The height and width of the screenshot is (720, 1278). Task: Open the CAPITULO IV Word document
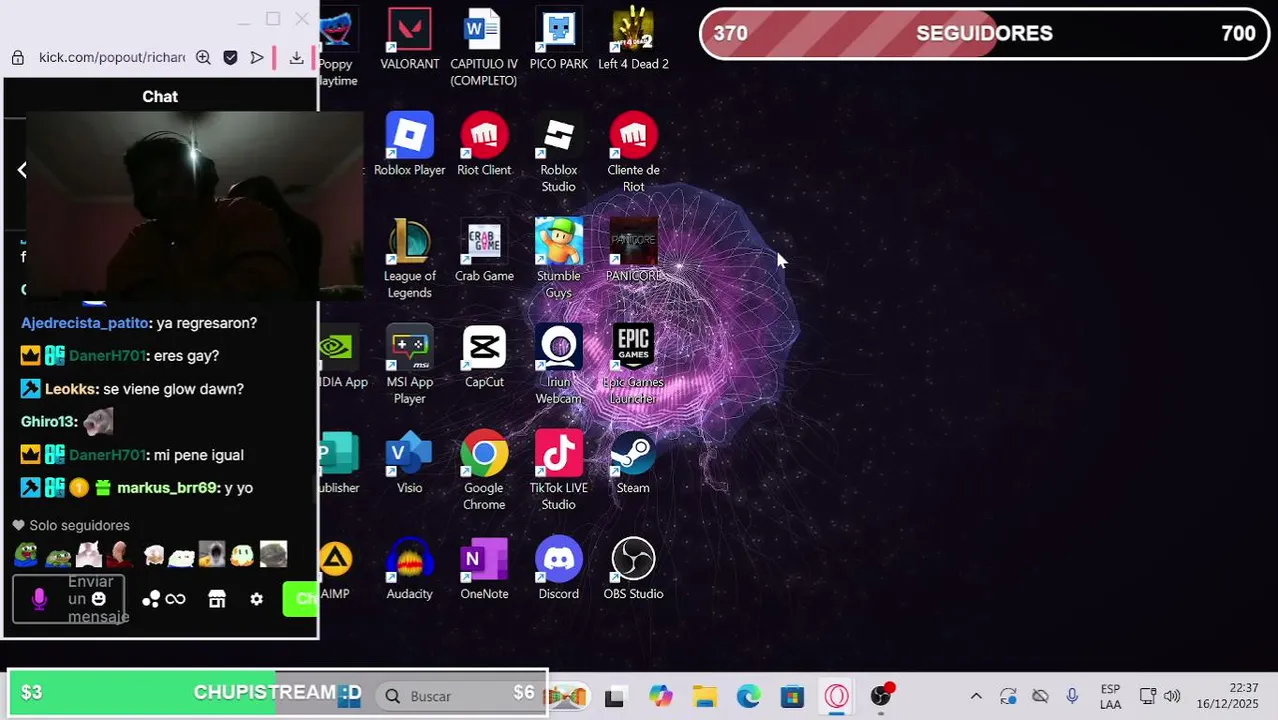(484, 47)
